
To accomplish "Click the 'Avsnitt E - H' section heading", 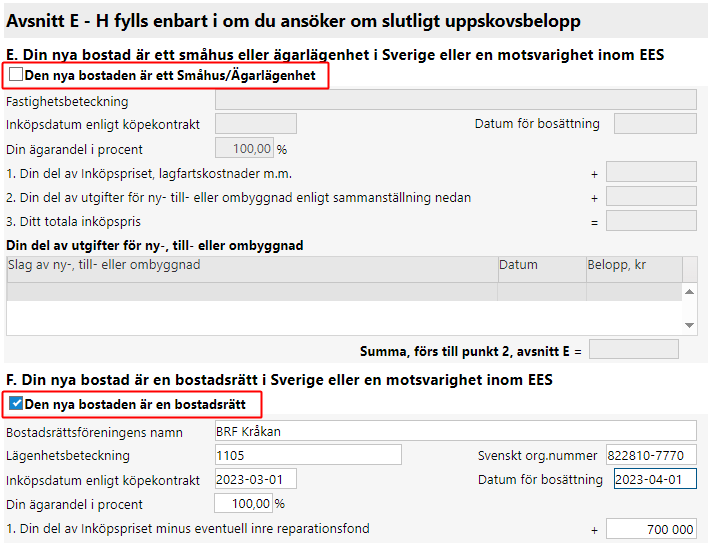I will click(x=293, y=21).
